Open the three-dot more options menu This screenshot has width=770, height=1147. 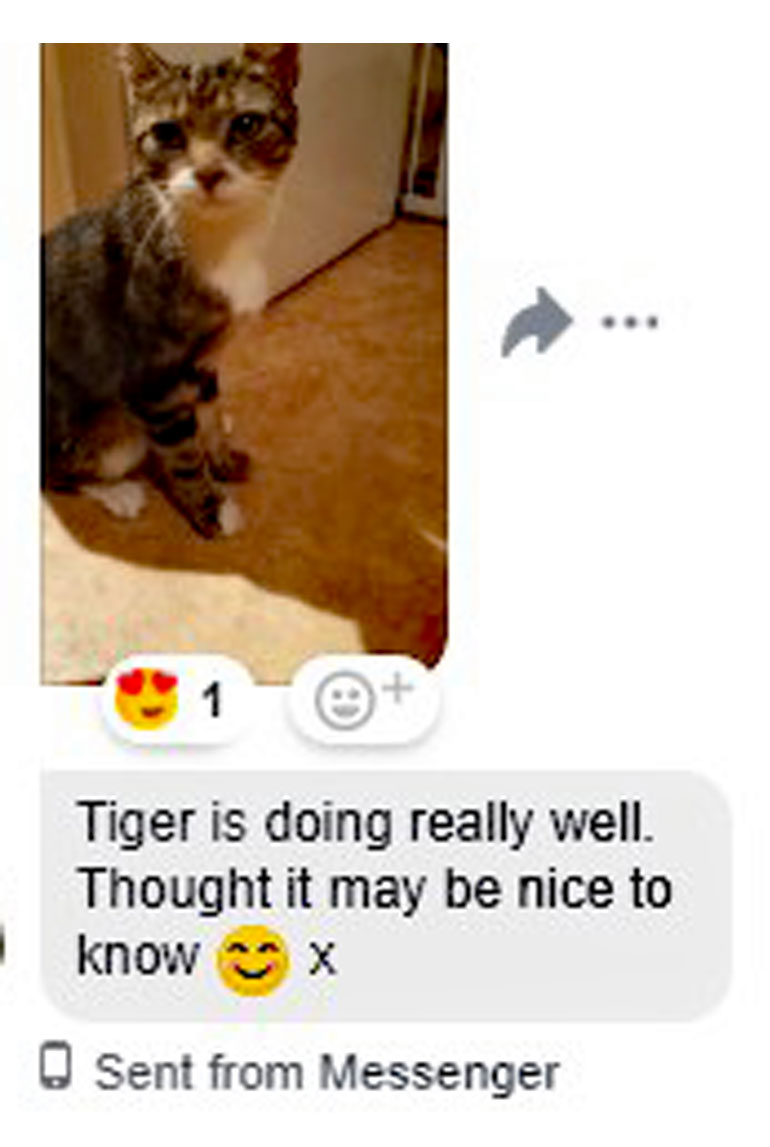(x=630, y=321)
